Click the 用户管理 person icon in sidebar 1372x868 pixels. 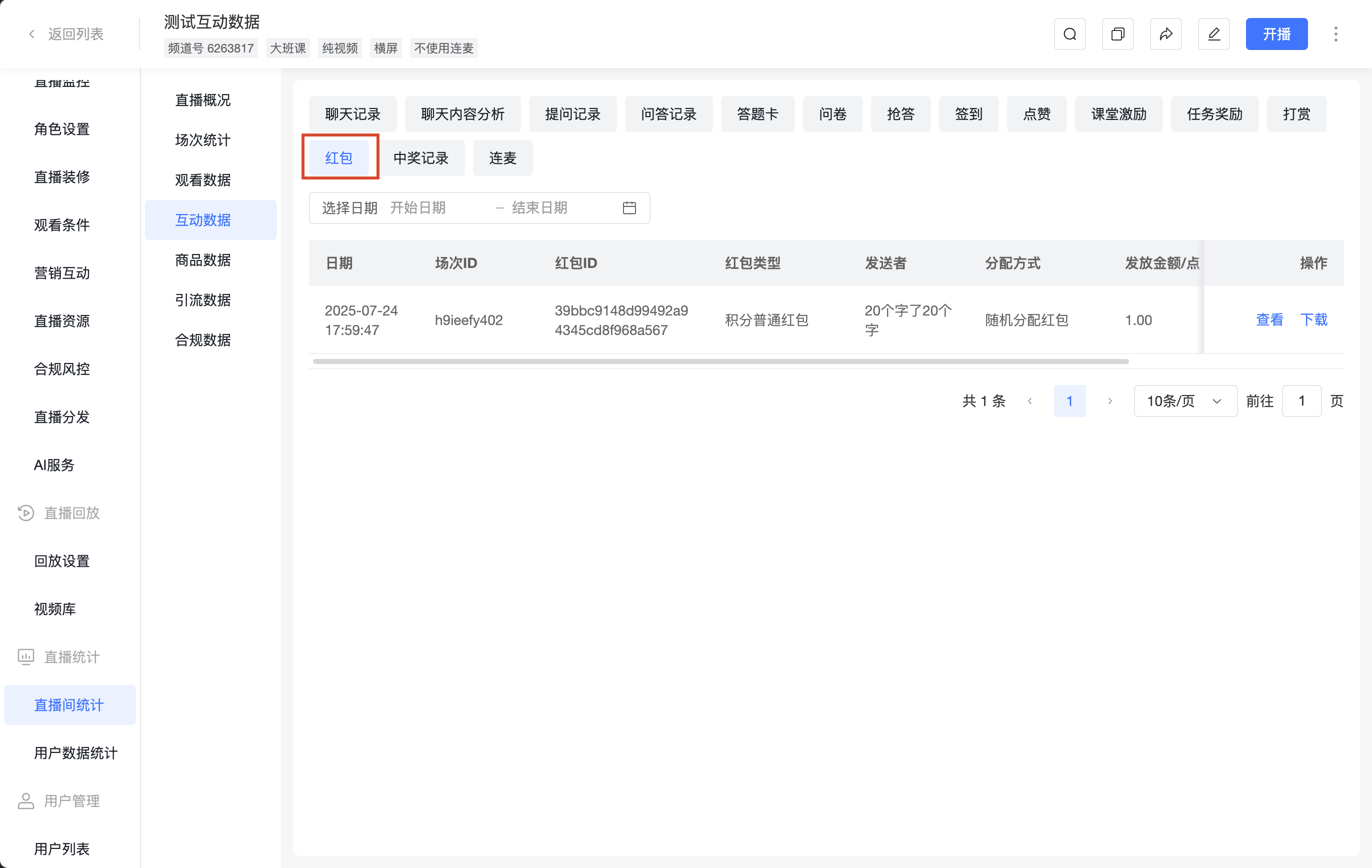(x=25, y=800)
